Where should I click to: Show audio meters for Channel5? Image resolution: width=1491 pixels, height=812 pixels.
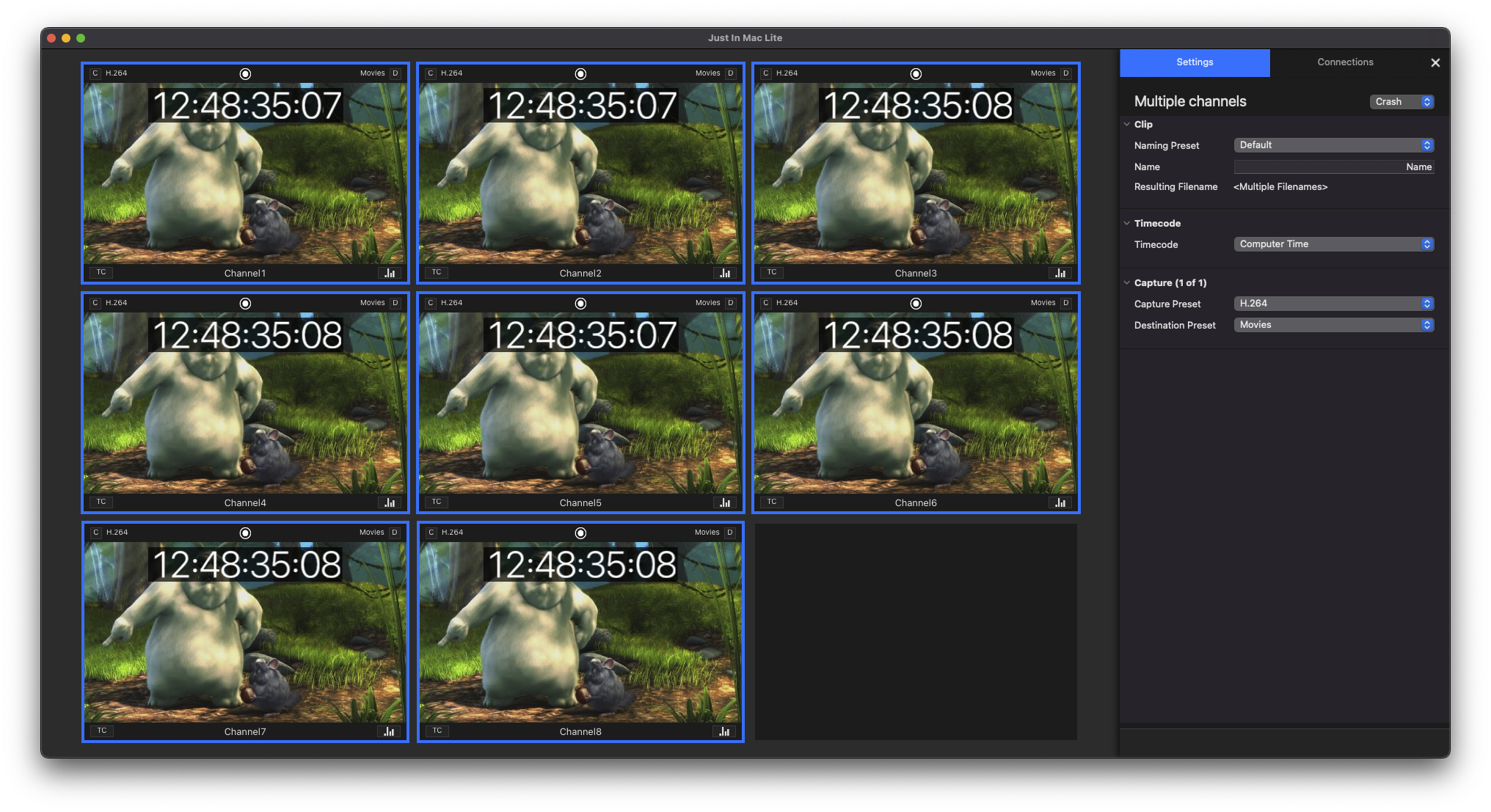pyautogui.click(x=725, y=502)
